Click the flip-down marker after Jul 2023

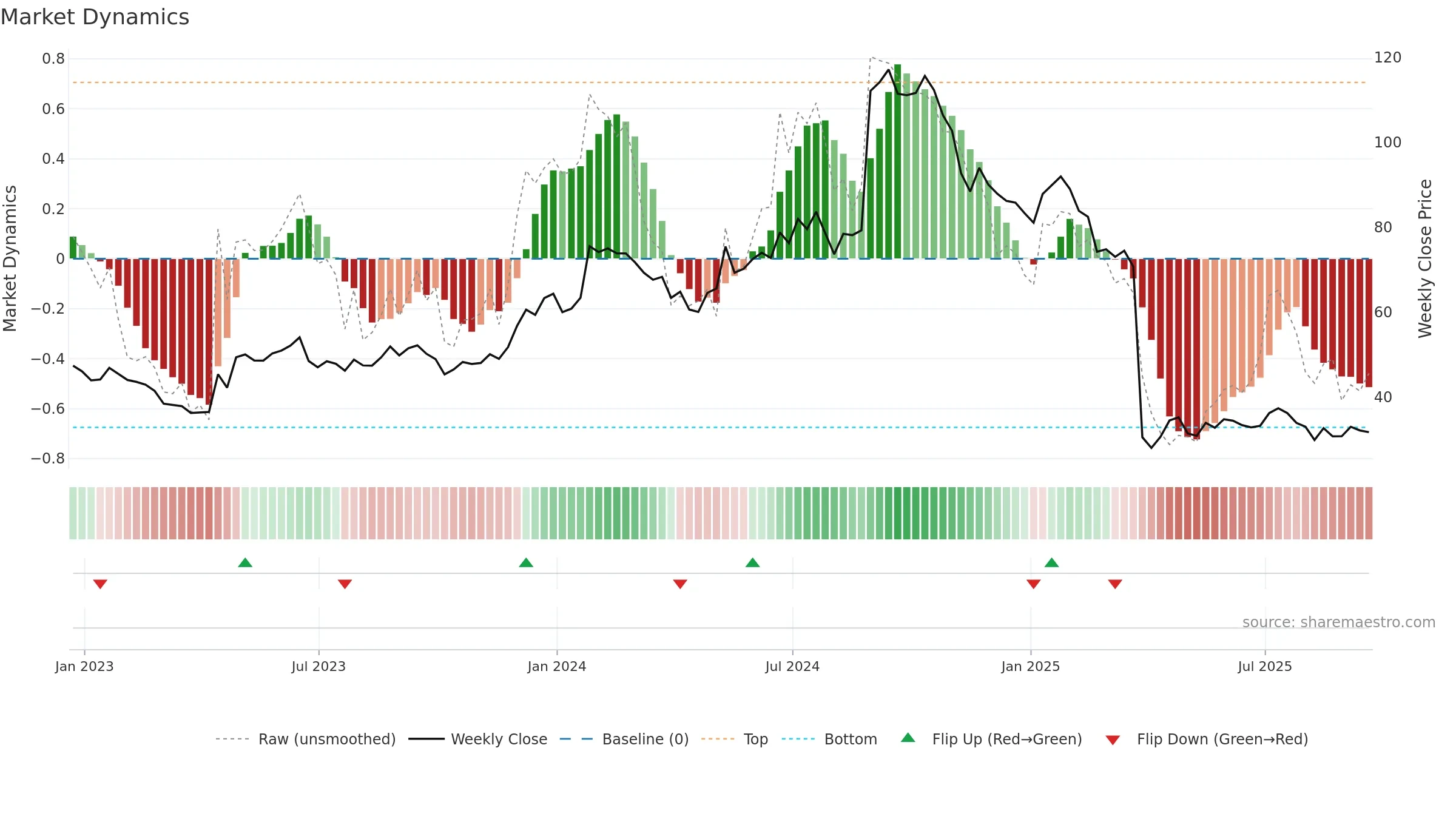[x=345, y=584]
